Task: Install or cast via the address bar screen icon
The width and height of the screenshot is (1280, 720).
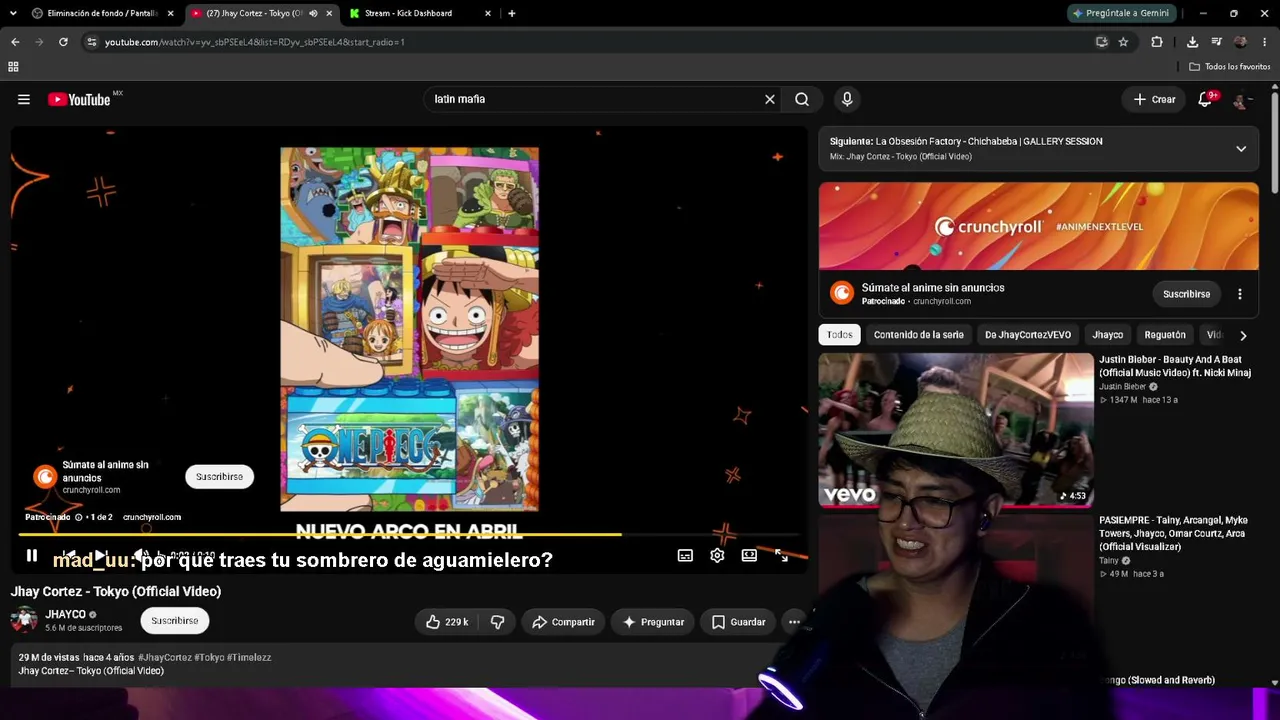Action: point(1101,42)
